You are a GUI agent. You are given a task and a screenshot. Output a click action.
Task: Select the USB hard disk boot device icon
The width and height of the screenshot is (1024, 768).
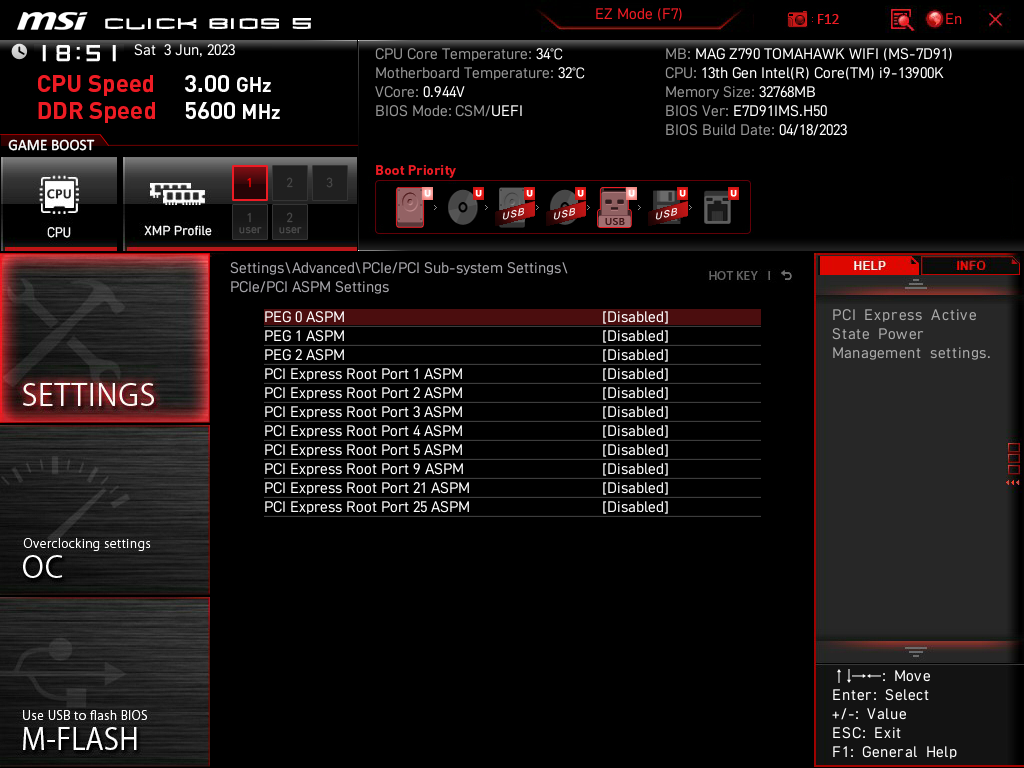pyautogui.click(x=516, y=207)
